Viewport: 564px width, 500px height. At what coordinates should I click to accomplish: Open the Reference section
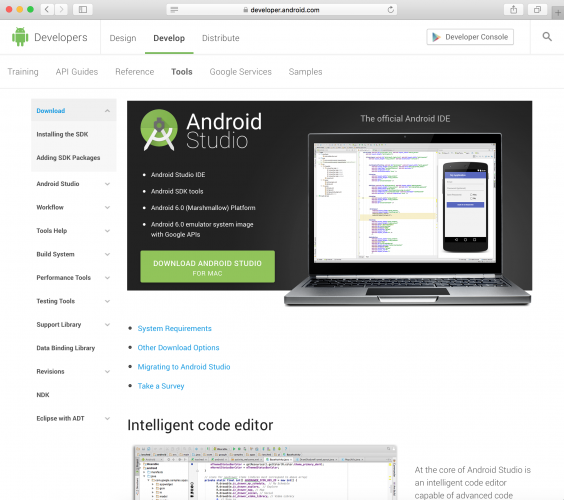click(135, 72)
